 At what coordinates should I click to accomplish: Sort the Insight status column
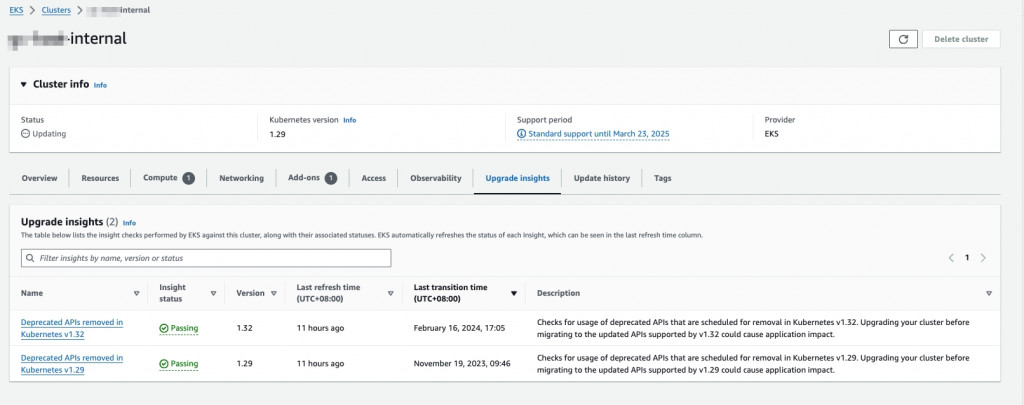click(x=213, y=293)
